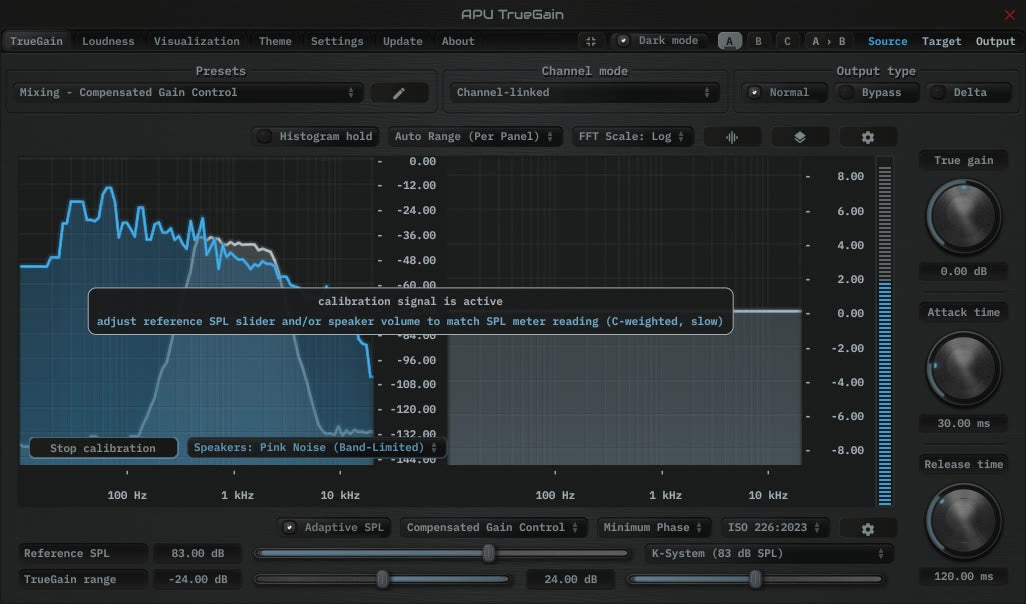Open Compensated Gain Control mode dropdown
Viewport: 1026px width, 604px height.
pyautogui.click(x=493, y=527)
